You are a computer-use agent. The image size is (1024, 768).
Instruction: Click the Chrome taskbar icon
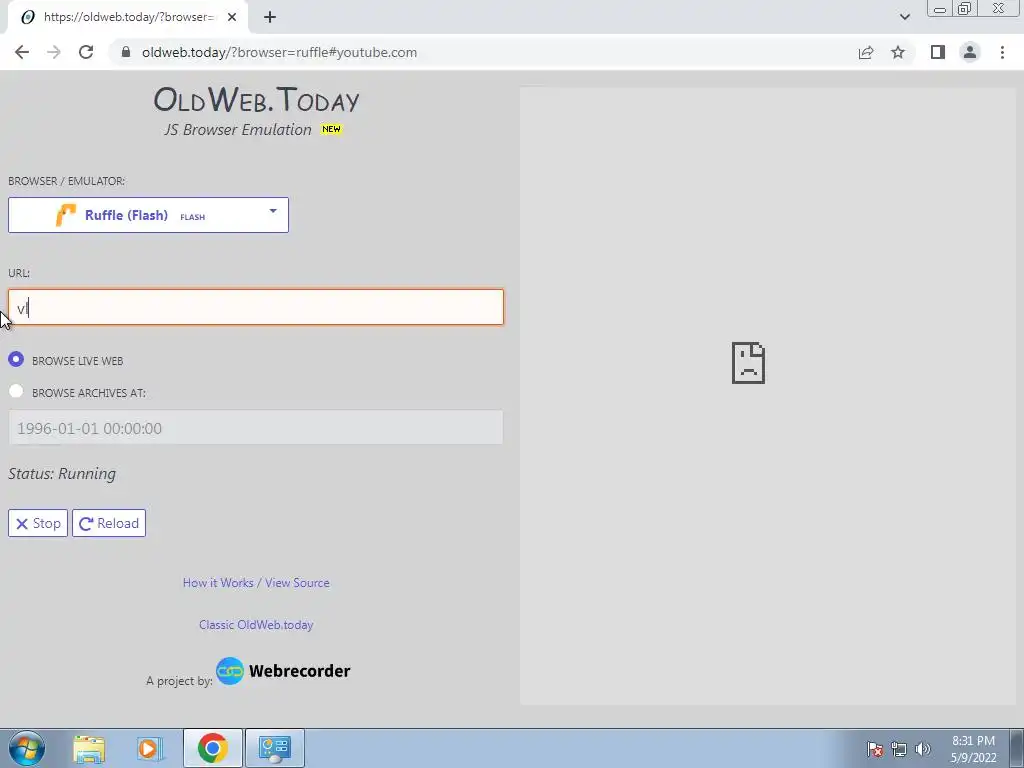[212, 748]
